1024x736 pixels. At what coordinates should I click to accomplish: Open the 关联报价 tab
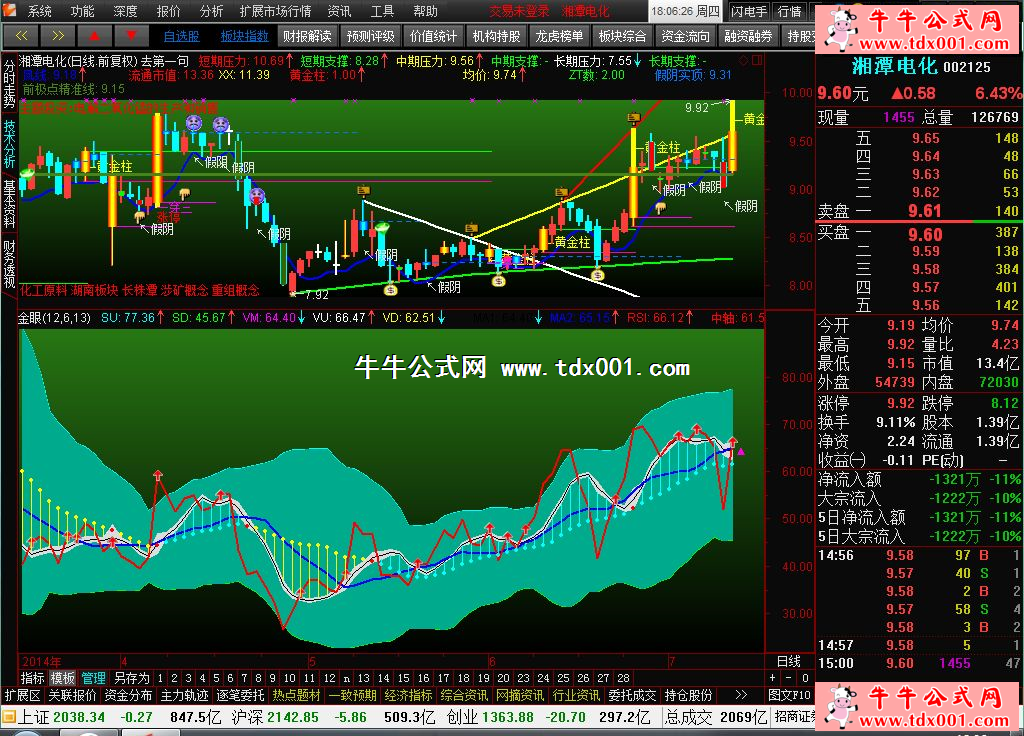(x=72, y=695)
